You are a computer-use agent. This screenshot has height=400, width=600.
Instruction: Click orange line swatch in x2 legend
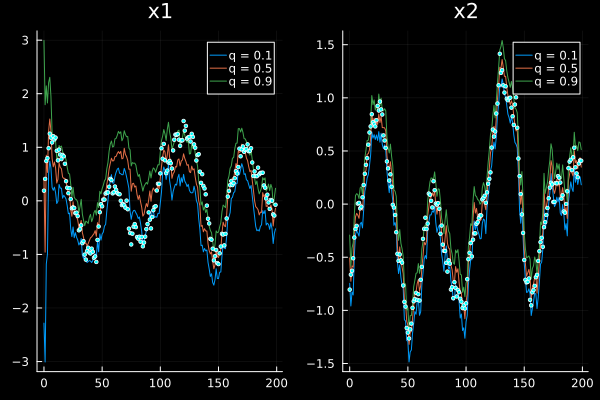point(524,69)
